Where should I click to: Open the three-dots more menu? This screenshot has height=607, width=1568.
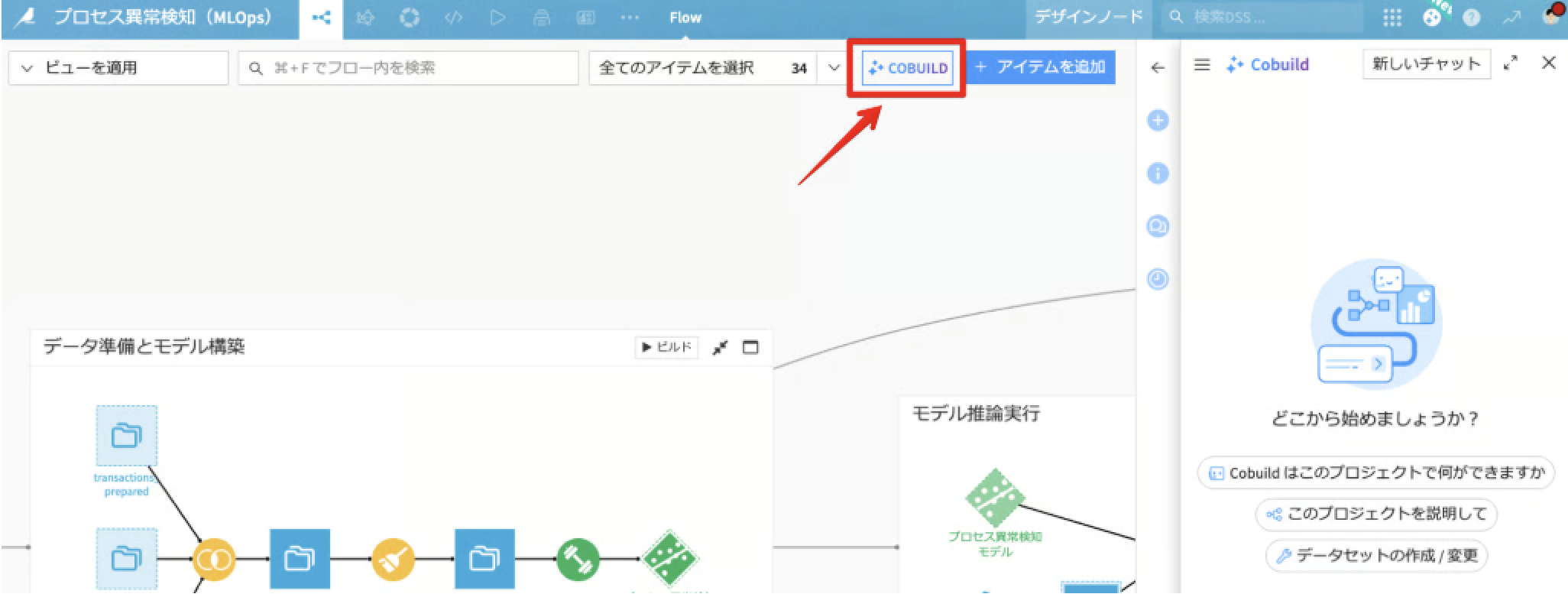[x=630, y=18]
